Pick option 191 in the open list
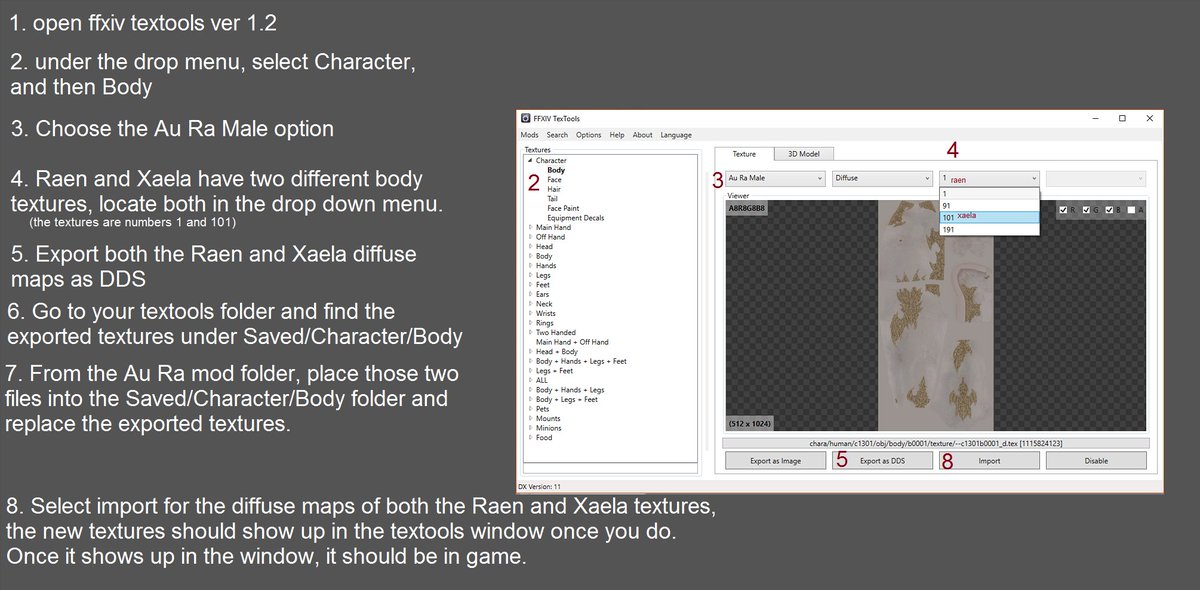1200x590 pixels. tap(989, 229)
